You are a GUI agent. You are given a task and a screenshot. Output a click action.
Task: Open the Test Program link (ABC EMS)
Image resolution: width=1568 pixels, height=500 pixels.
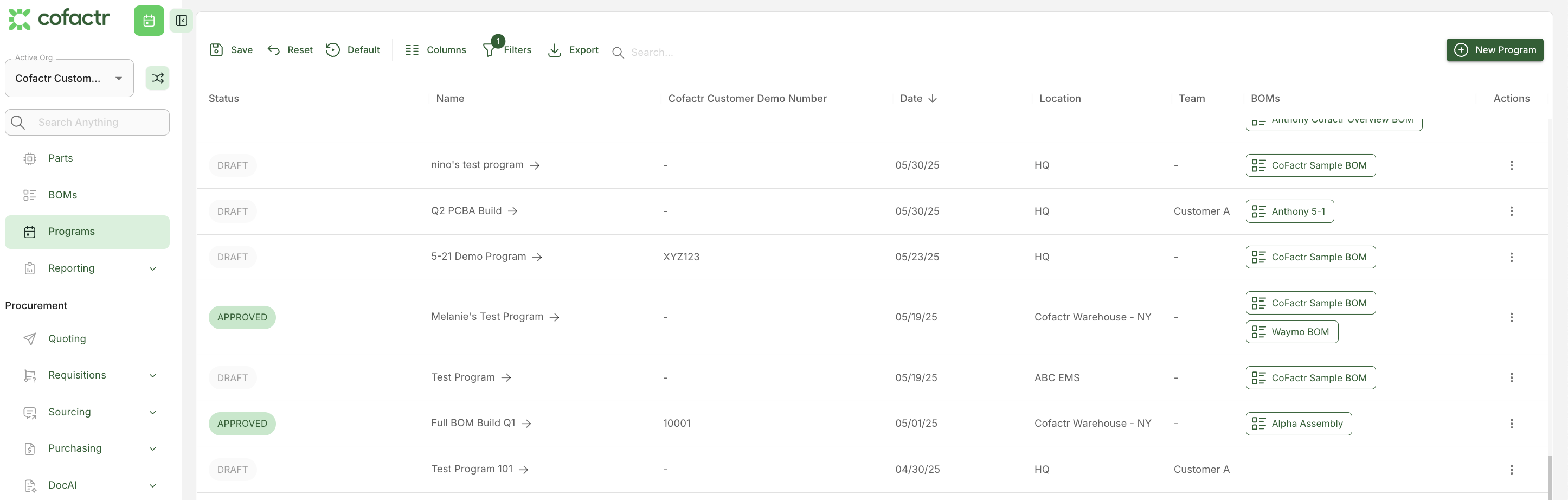(x=471, y=377)
